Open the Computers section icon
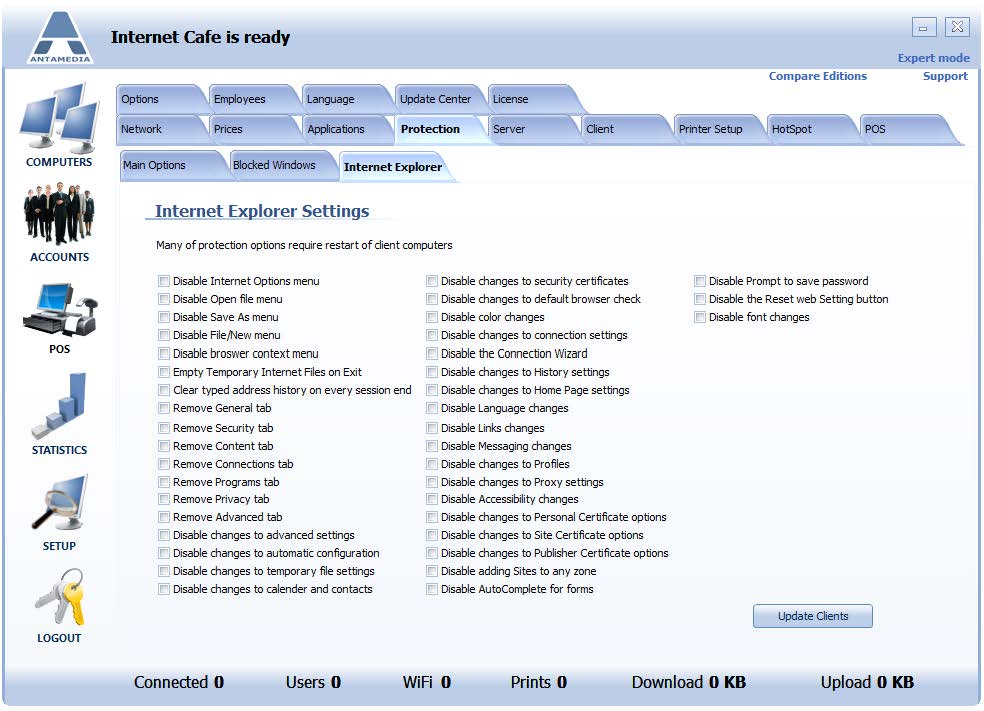This screenshot has width=984, height=711. pyautogui.click(x=59, y=119)
